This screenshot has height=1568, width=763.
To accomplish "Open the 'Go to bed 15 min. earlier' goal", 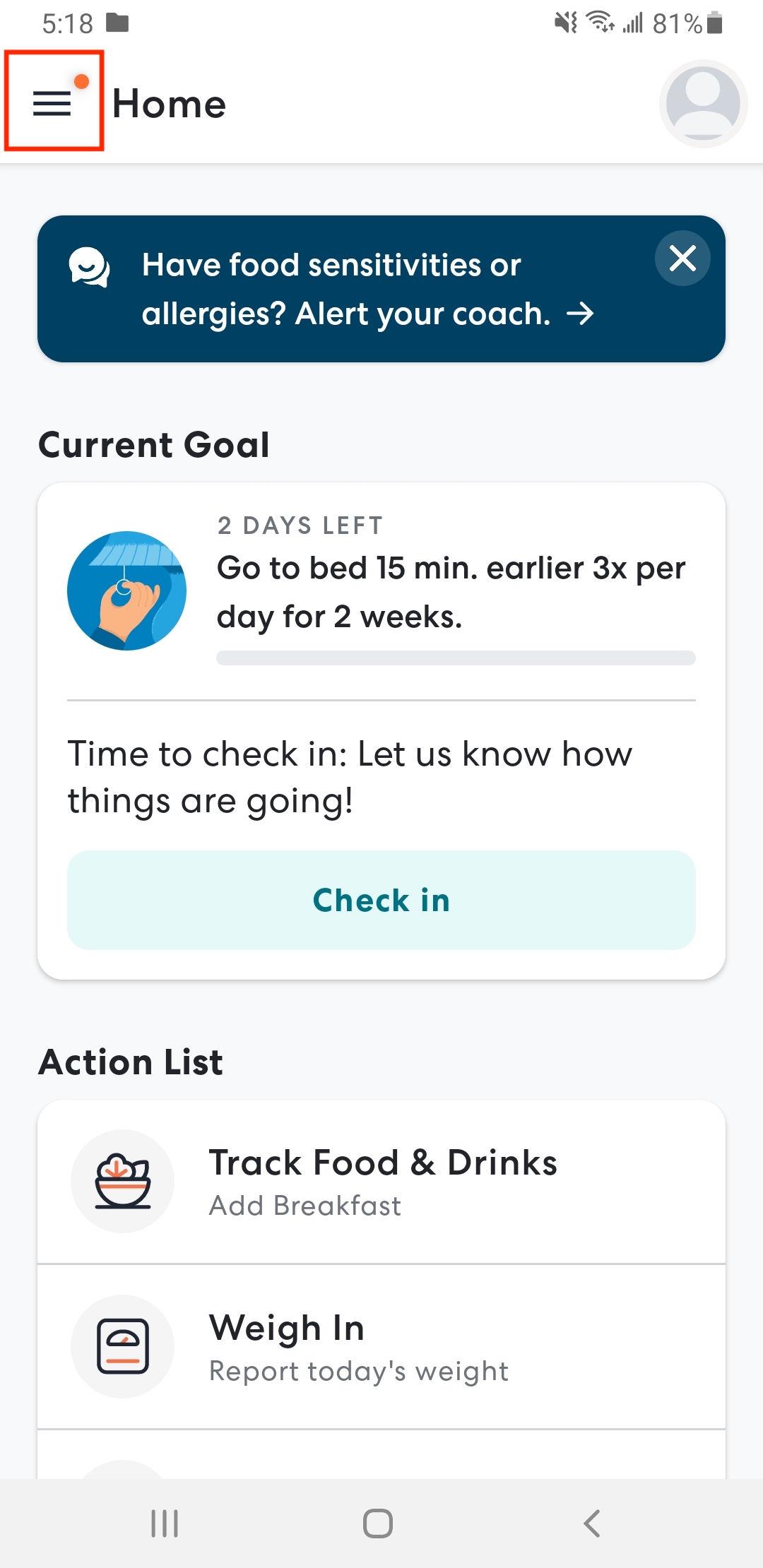I will [451, 592].
